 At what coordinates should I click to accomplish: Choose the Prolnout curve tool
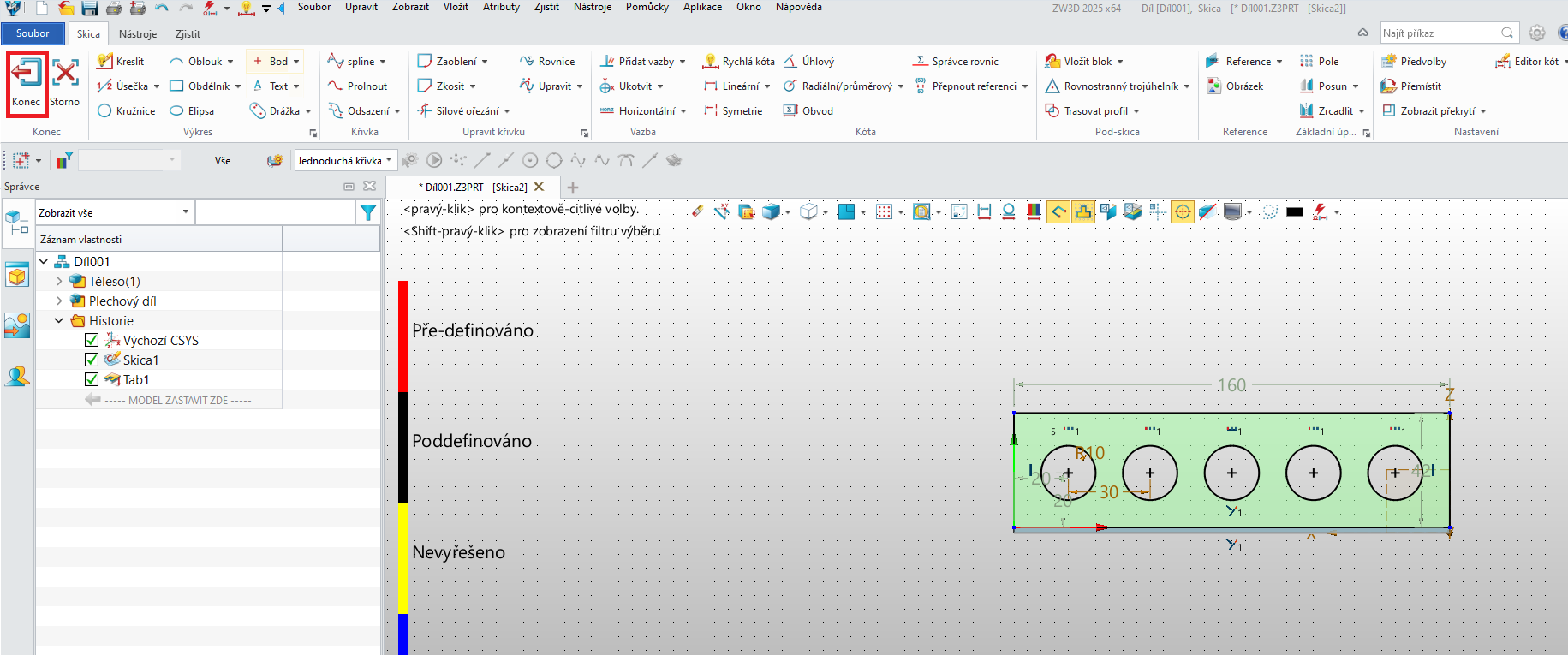point(358,86)
